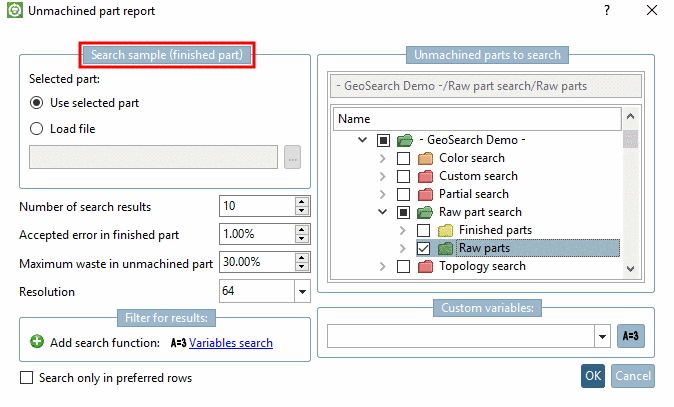Check the Topology search checkbox
674x407 pixels.
(403, 266)
